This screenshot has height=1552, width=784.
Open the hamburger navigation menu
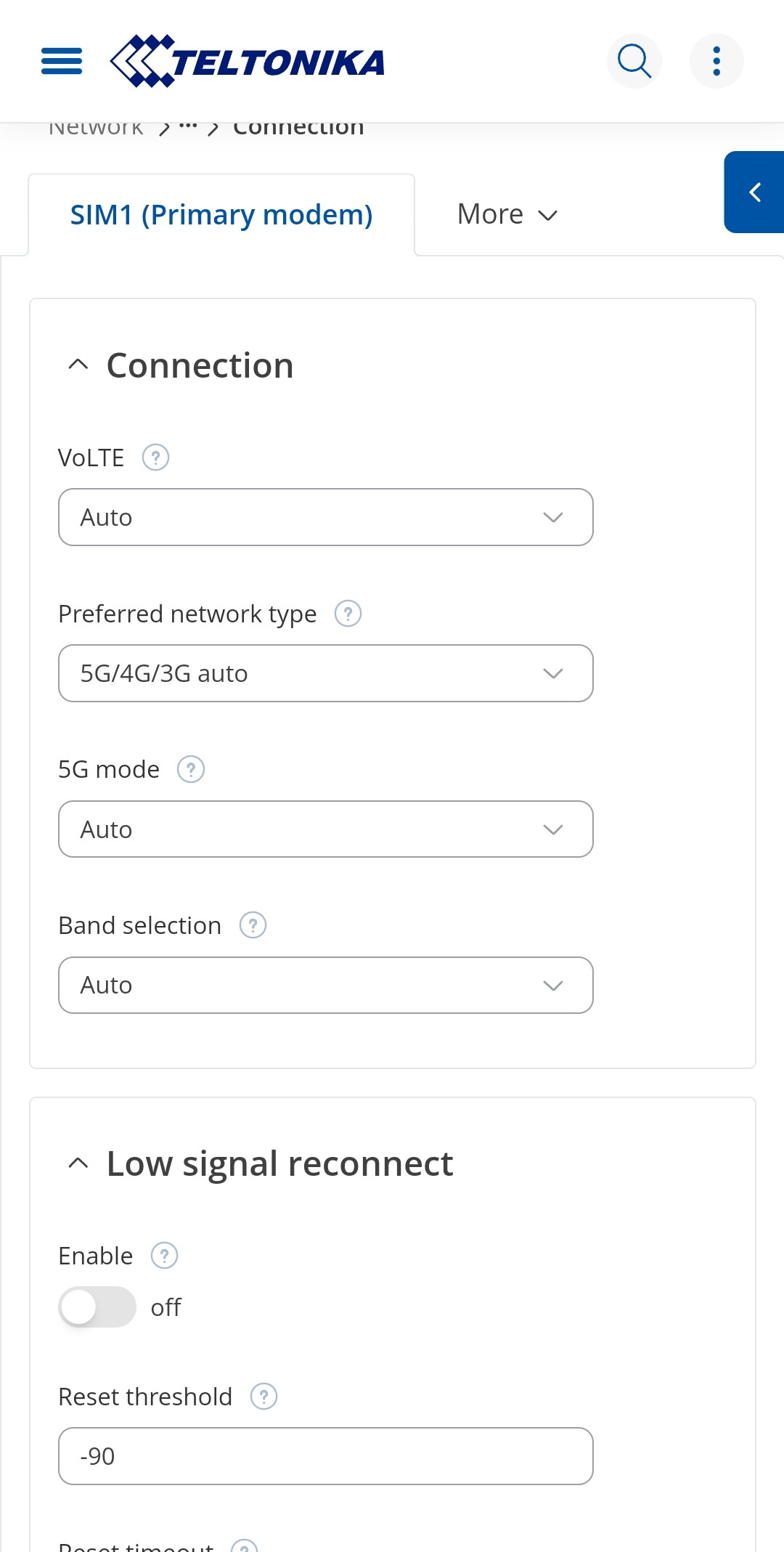coord(62,61)
